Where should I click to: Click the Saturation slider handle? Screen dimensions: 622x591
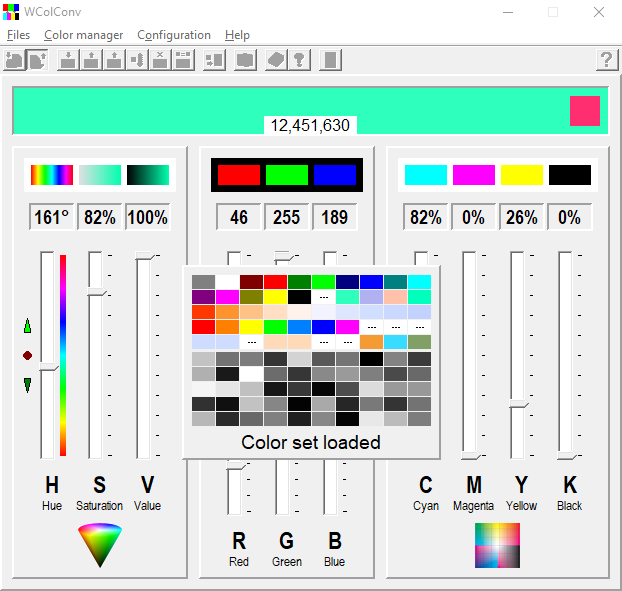pos(96,291)
